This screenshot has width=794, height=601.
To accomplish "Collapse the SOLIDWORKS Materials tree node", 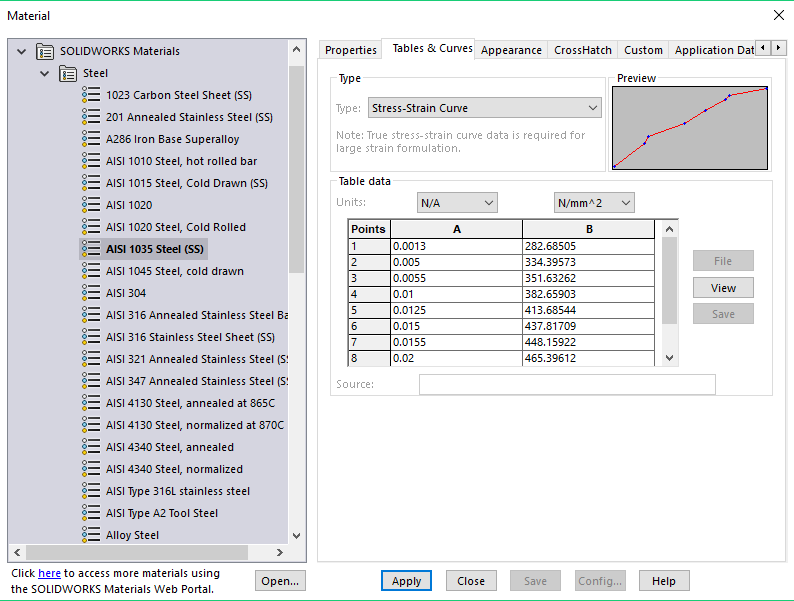I will tap(21, 51).
